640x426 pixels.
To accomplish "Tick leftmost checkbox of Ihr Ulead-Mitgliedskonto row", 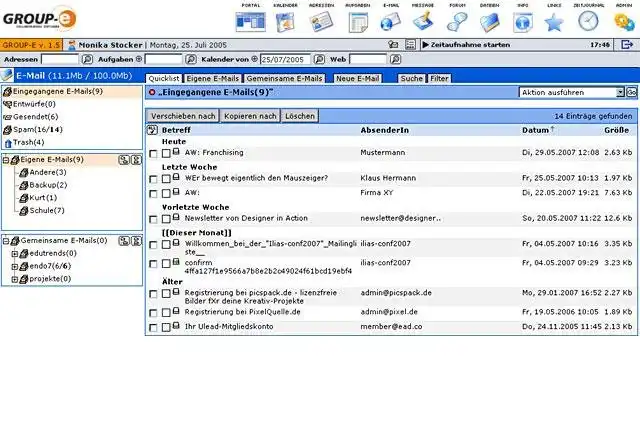I will (153, 328).
